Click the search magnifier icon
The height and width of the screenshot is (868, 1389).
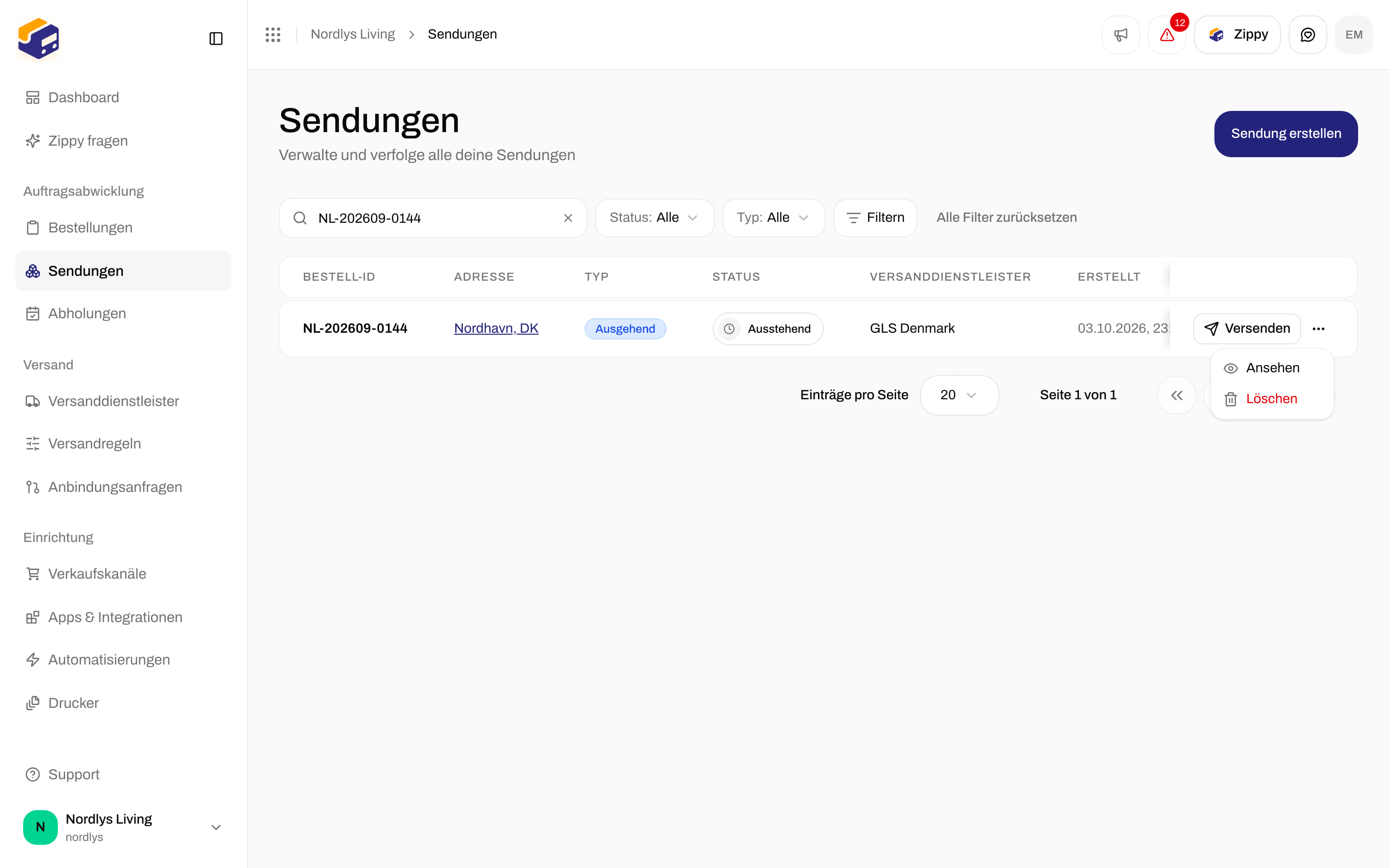(x=300, y=218)
